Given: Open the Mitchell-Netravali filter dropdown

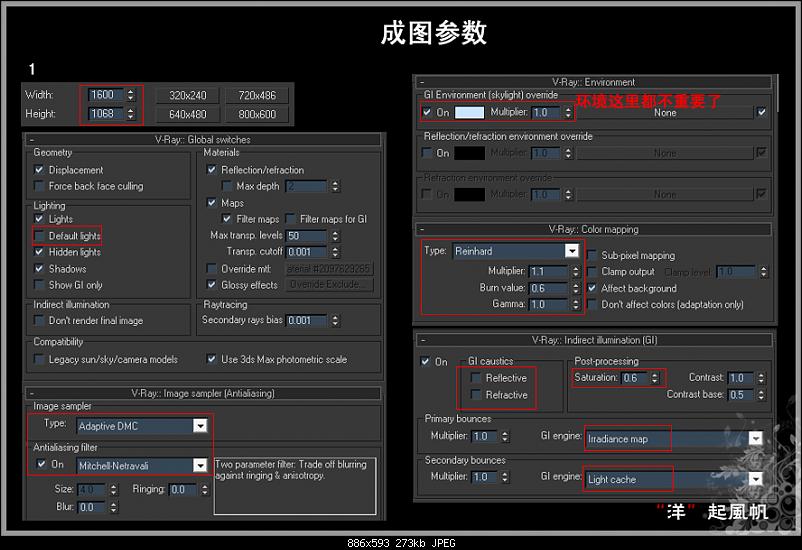Looking at the screenshot, I should click(142, 466).
